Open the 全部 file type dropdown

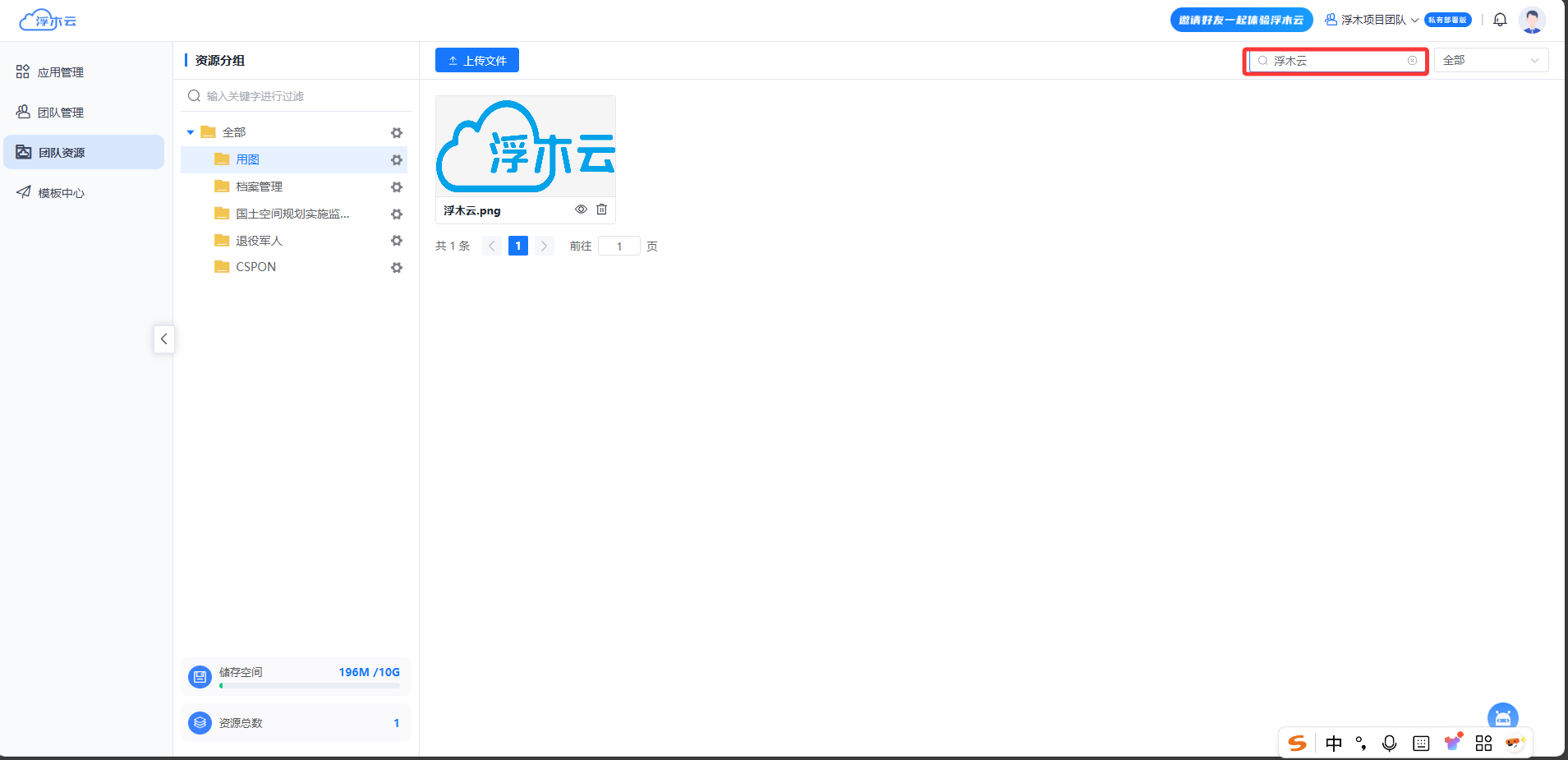(x=1491, y=61)
